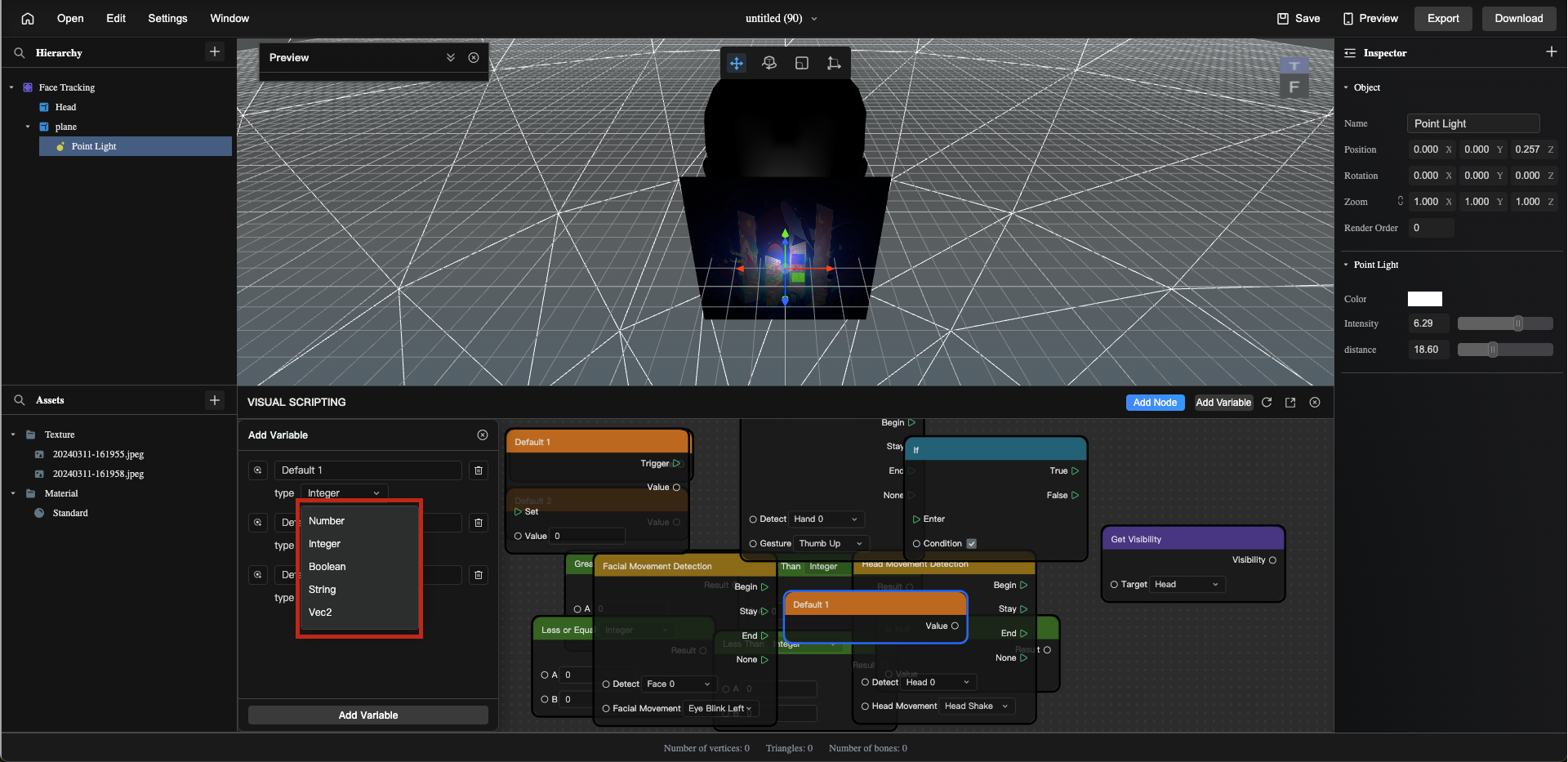The image size is (1568, 762).
Task: Select the move tool in viewport toolbar
Action: pos(737,63)
